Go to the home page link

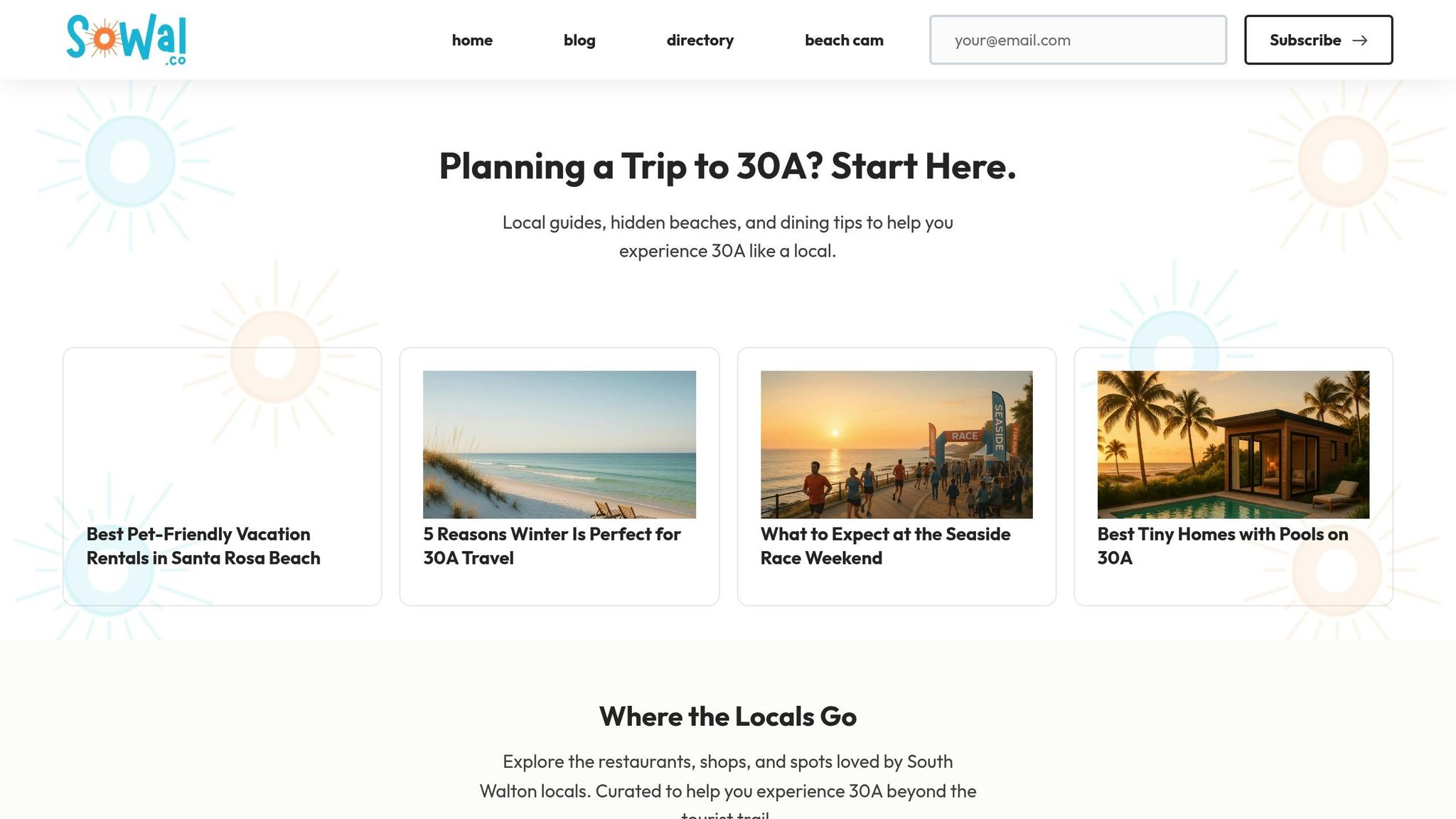[472, 41]
